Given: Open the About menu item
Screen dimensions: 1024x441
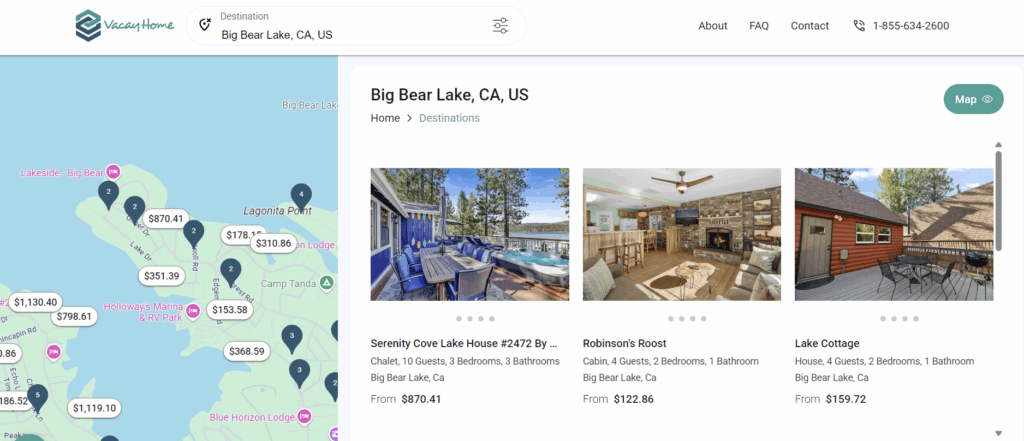Looking at the screenshot, I should click(x=713, y=26).
